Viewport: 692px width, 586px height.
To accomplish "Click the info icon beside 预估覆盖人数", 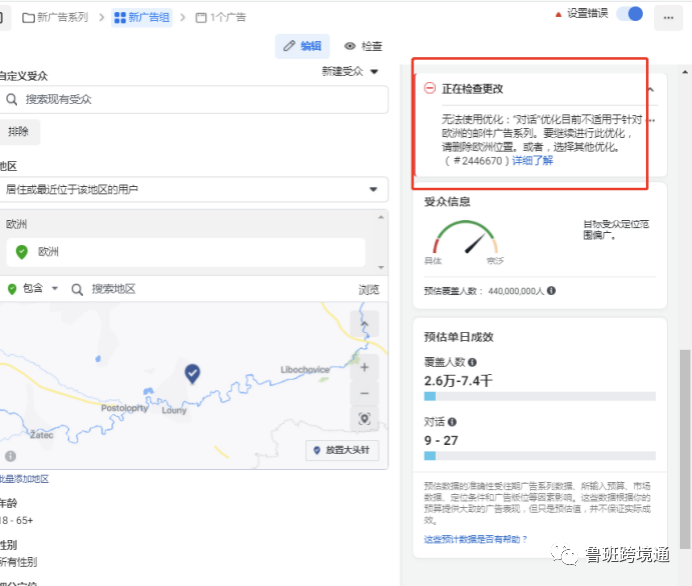I will point(551,290).
